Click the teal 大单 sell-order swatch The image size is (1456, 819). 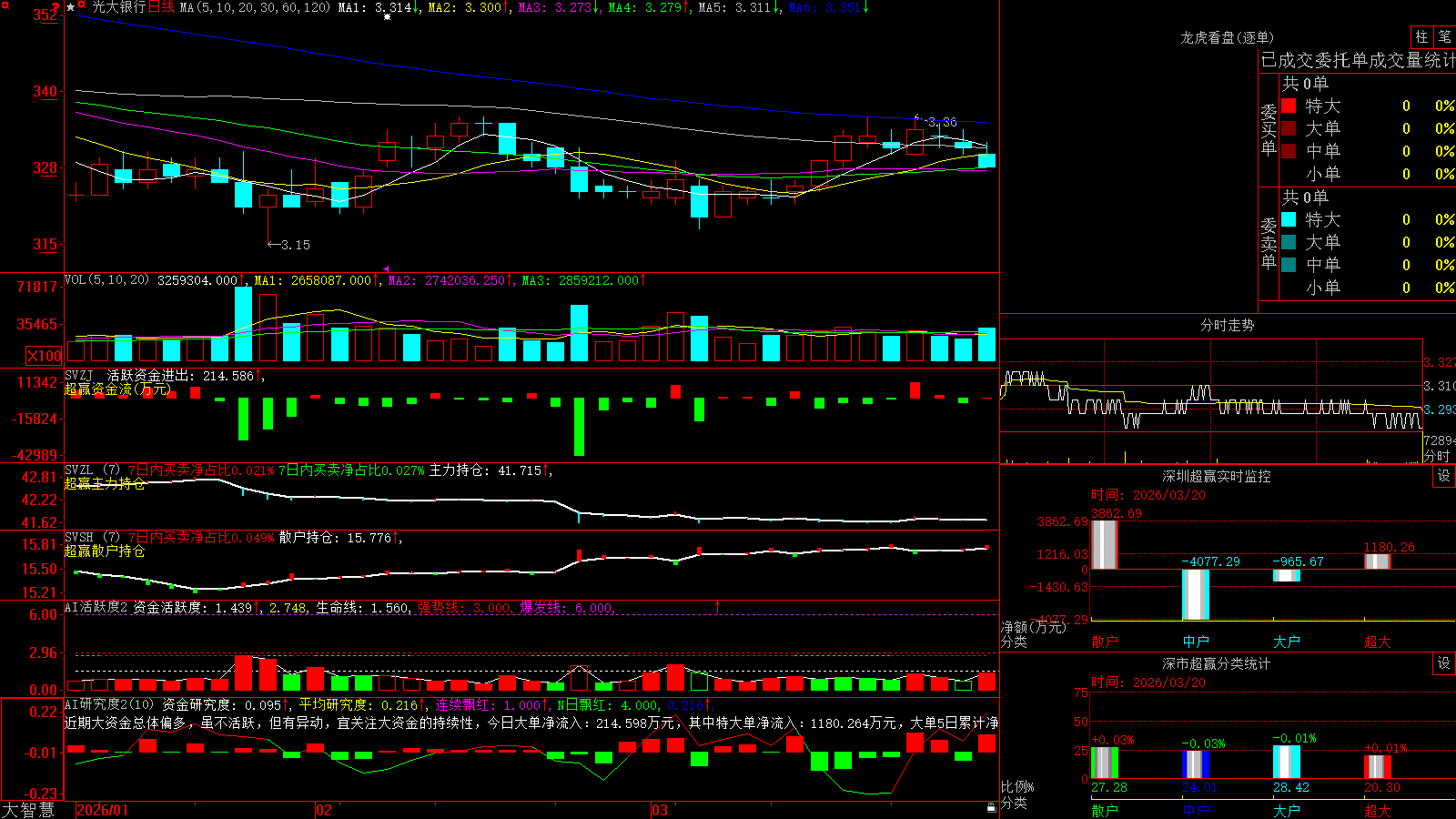(x=1289, y=242)
